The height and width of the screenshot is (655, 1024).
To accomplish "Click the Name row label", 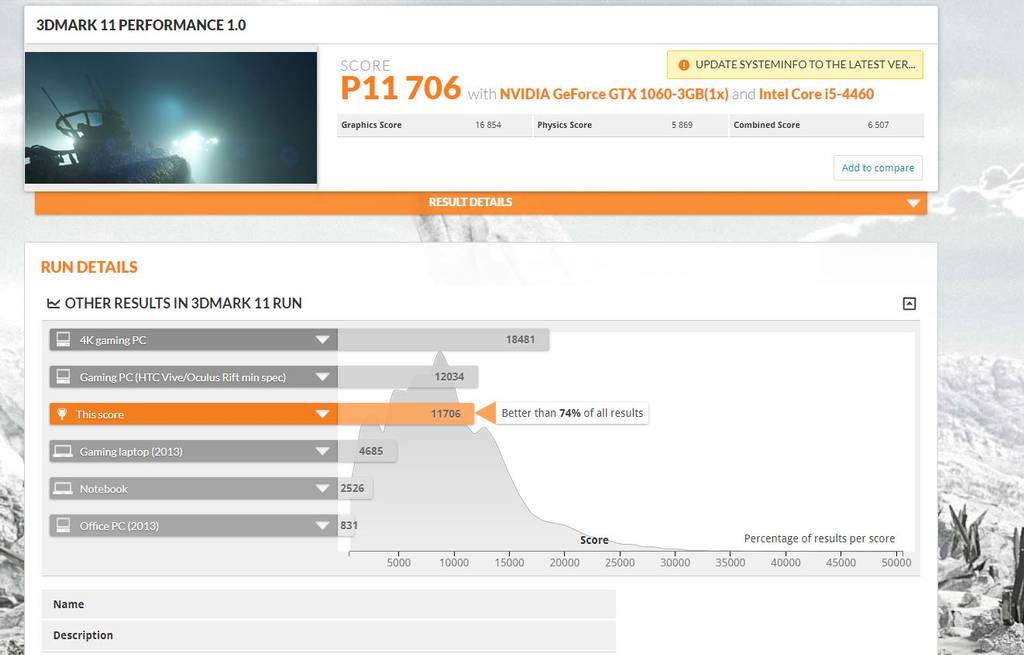I will pos(69,604).
